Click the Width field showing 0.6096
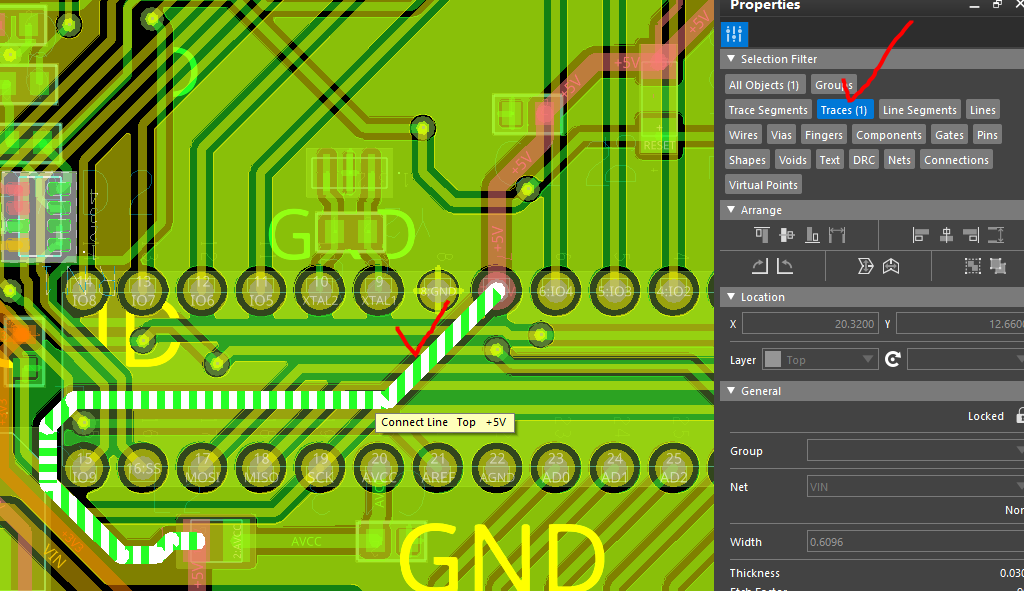 [915, 542]
